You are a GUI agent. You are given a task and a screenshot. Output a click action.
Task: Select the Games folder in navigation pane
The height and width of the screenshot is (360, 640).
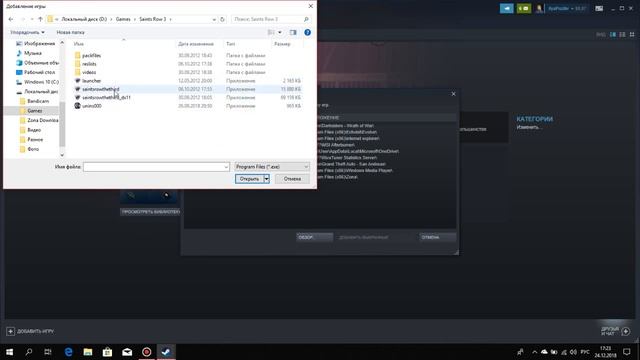(x=34, y=111)
